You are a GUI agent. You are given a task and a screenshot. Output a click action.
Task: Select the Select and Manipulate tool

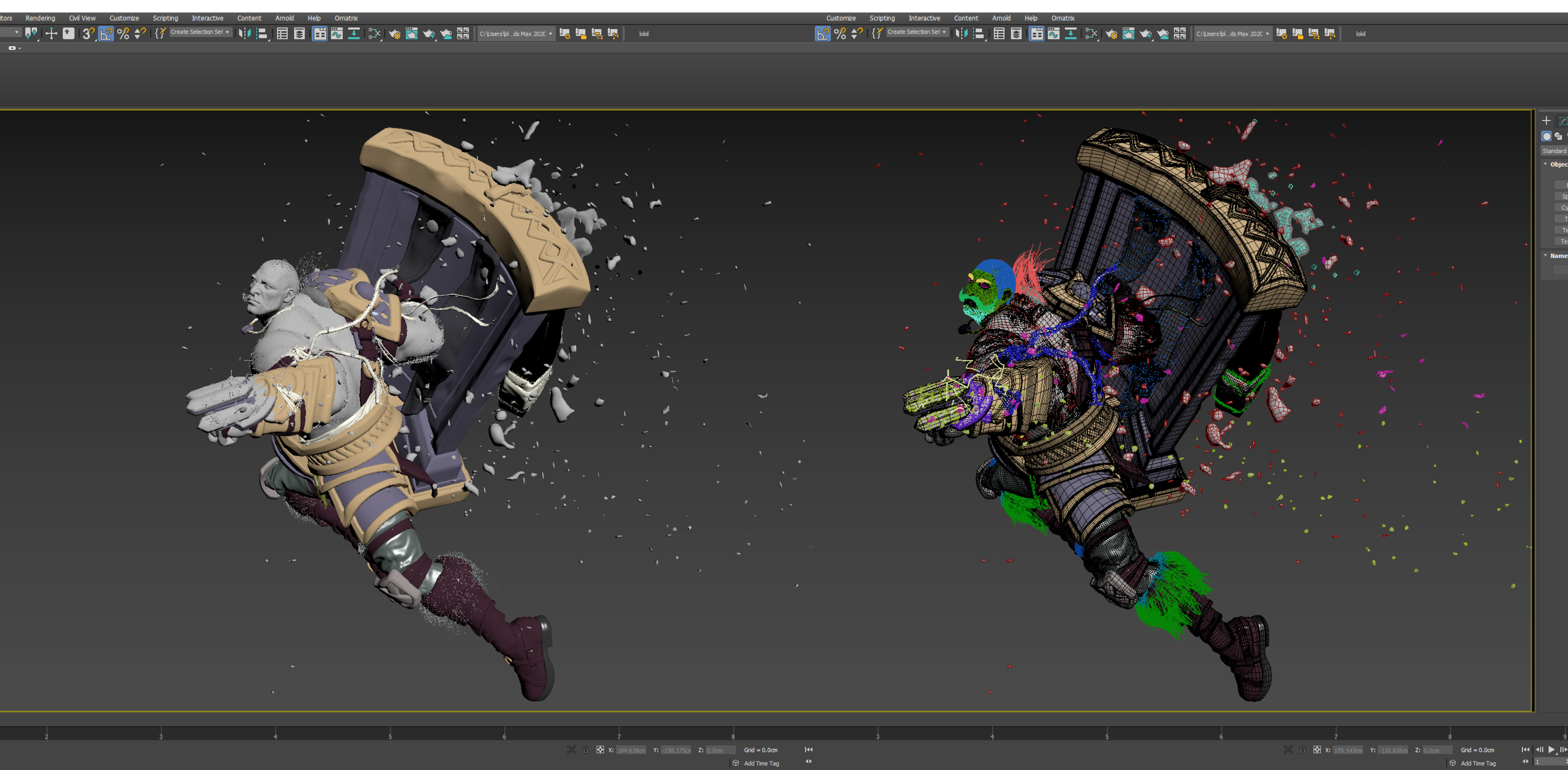coord(51,34)
